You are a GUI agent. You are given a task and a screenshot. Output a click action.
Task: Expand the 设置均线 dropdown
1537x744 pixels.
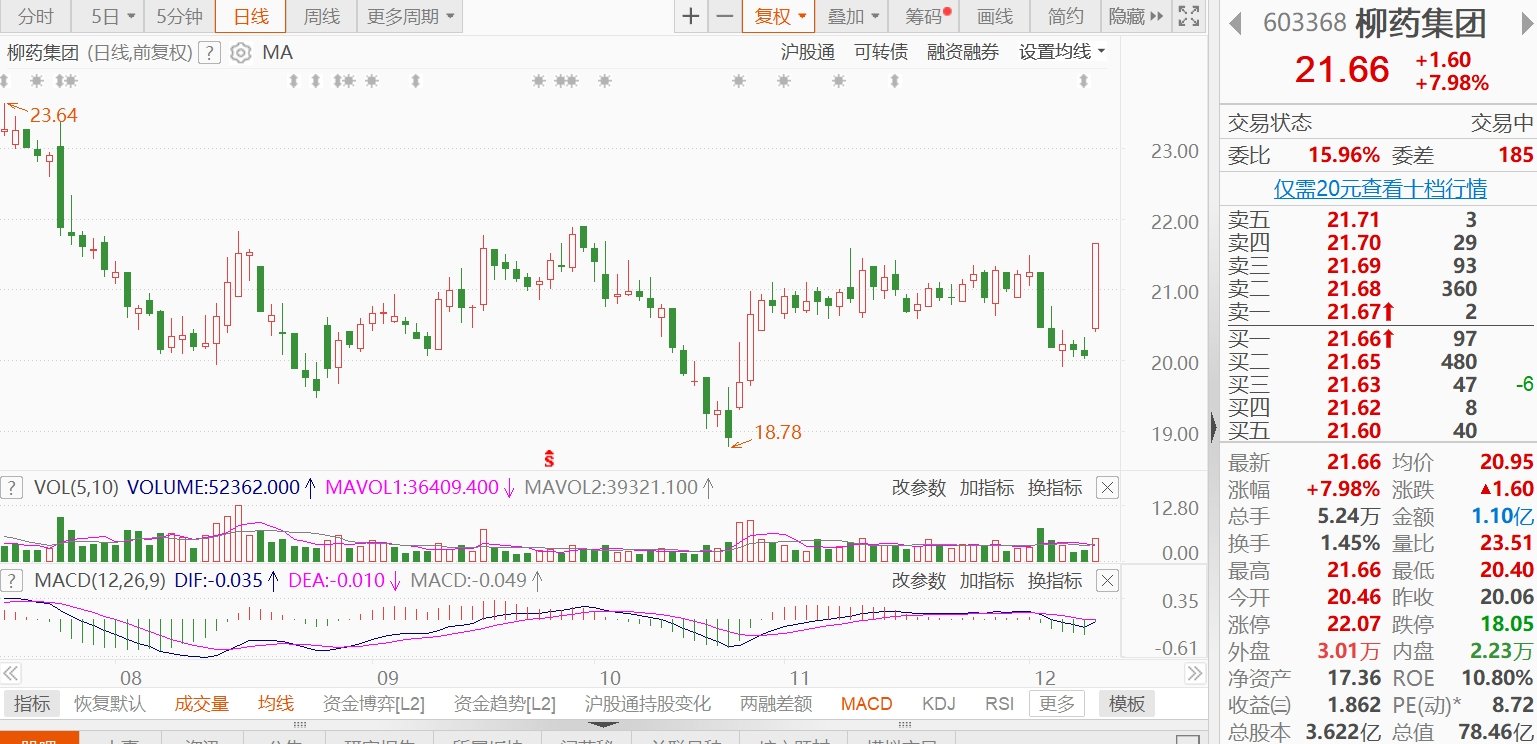[1062, 53]
